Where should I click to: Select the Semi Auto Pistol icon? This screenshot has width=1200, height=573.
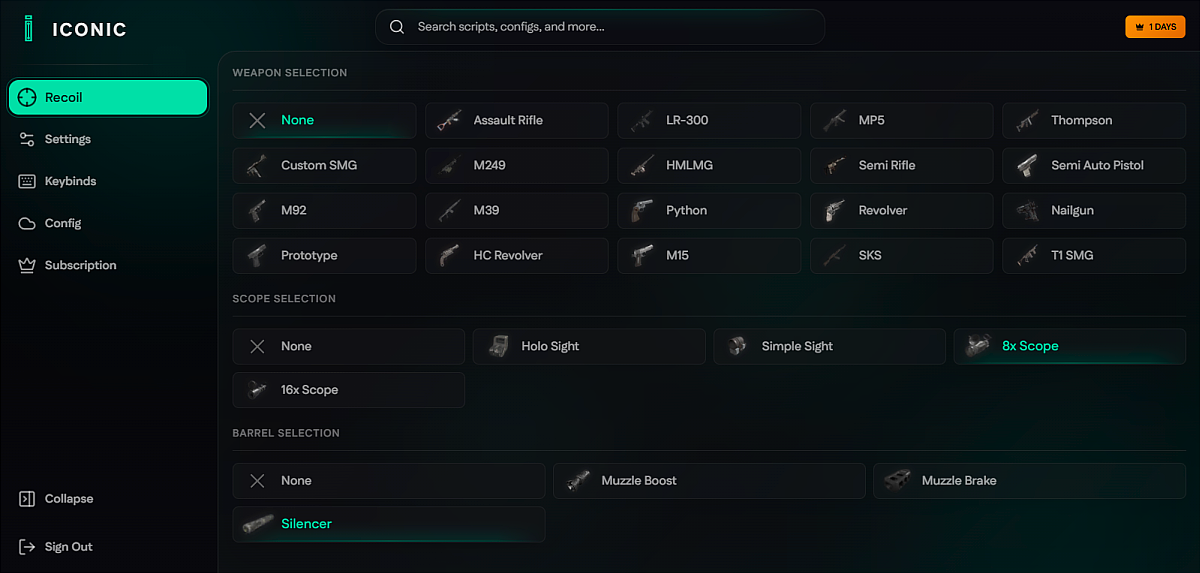click(1027, 165)
